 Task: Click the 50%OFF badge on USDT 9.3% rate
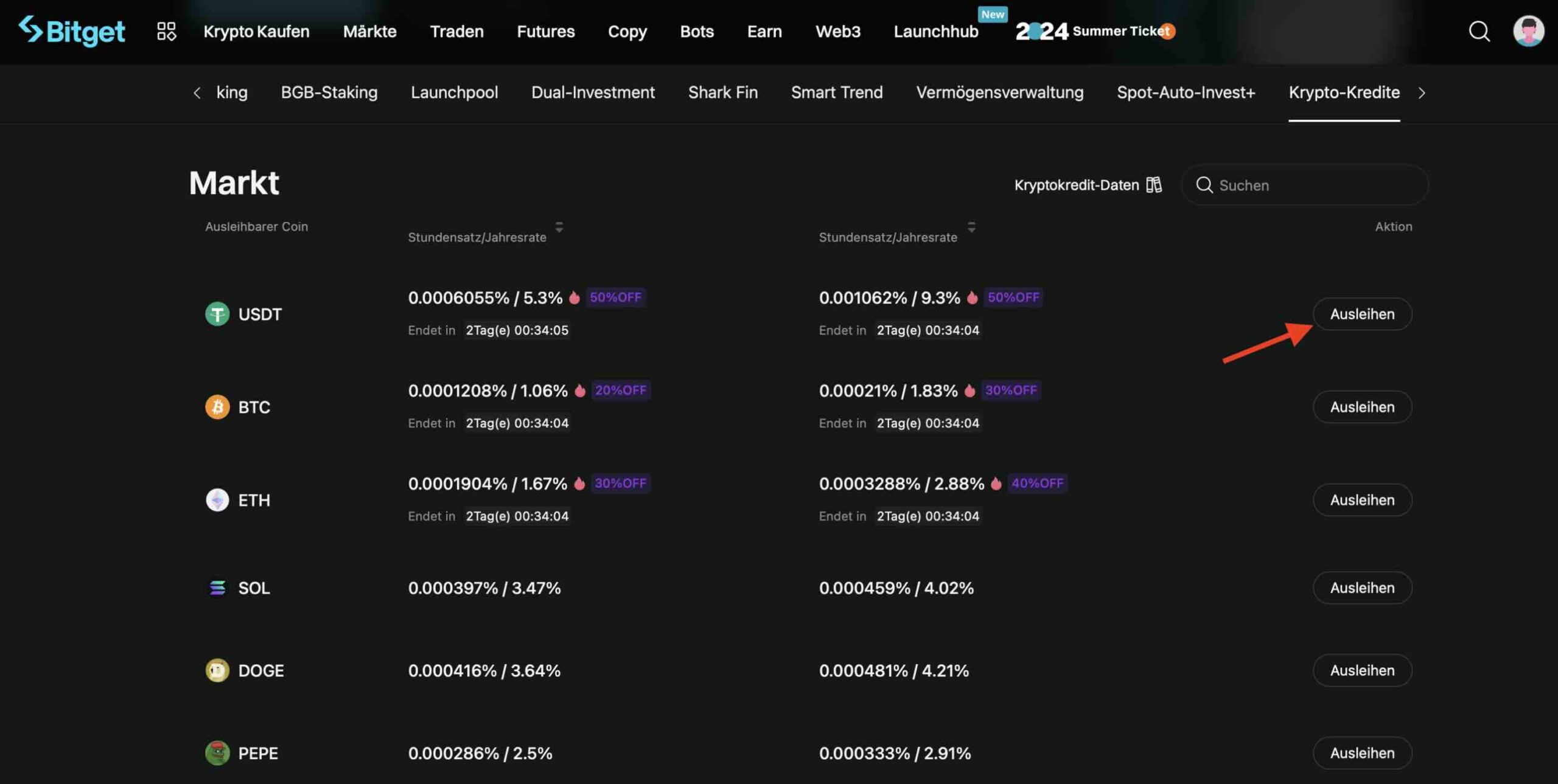[x=1013, y=297]
